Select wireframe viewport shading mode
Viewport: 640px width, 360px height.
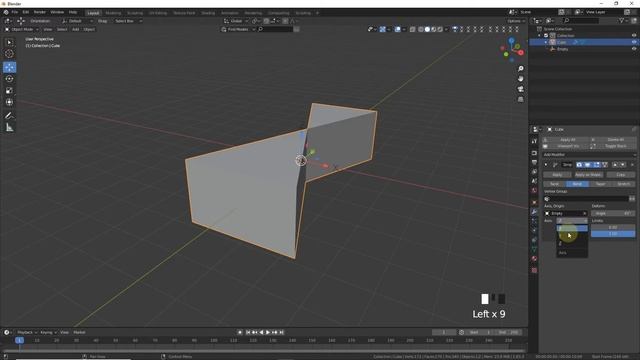click(x=421, y=29)
